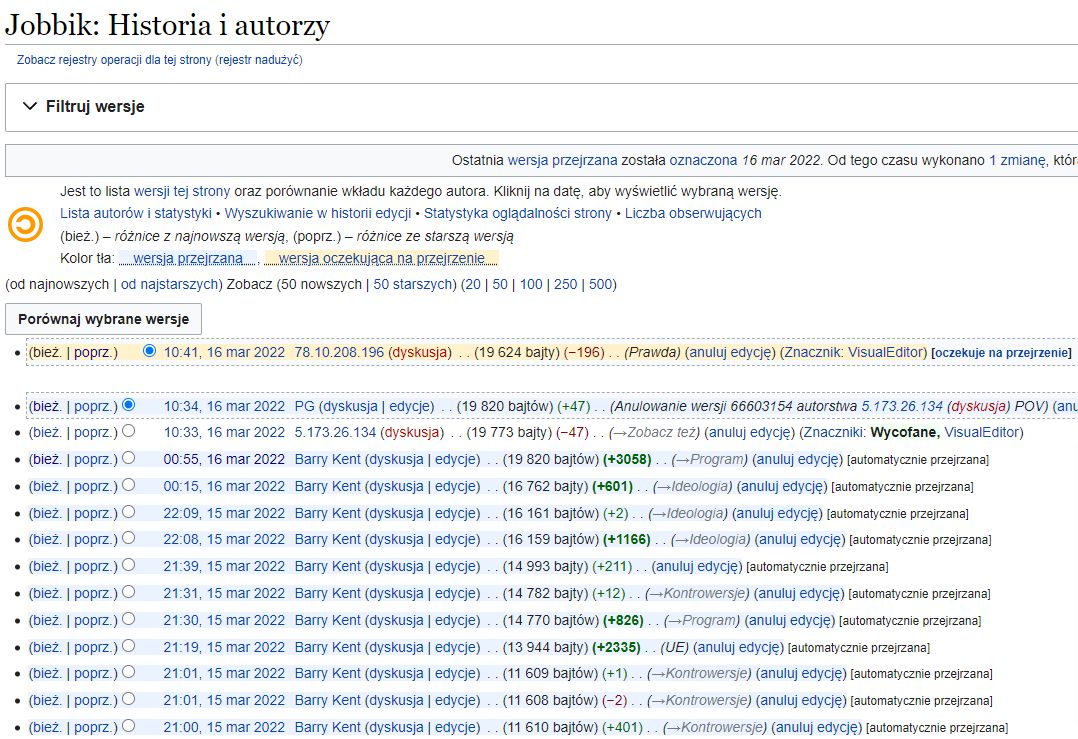Open the 10:41, 16 mar 2022 revision
The height and width of the screenshot is (739, 1078).
click(224, 352)
